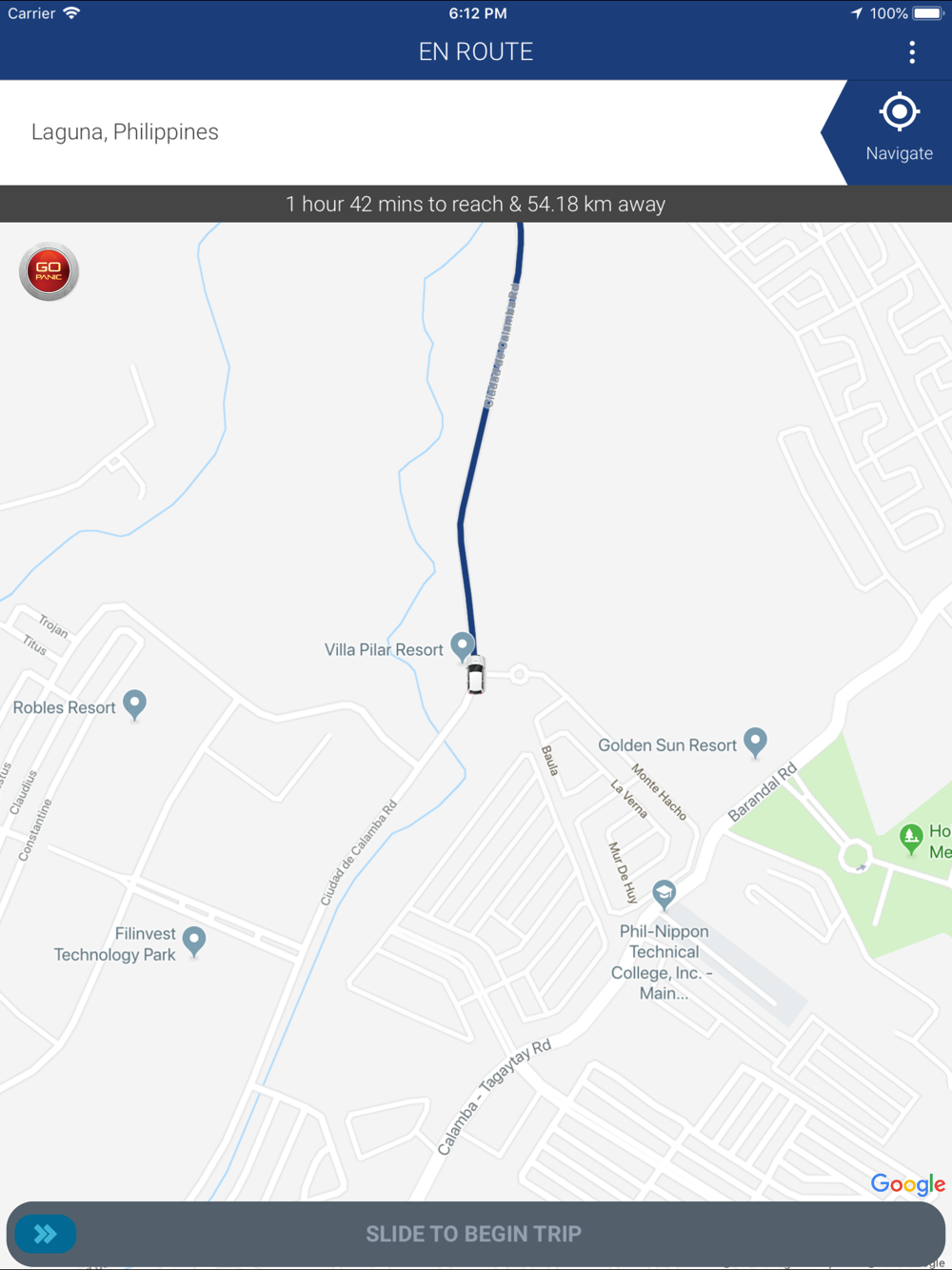Activate the GO Panic button
This screenshot has width=952, height=1270.
pyautogui.click(x=49, y=271)
